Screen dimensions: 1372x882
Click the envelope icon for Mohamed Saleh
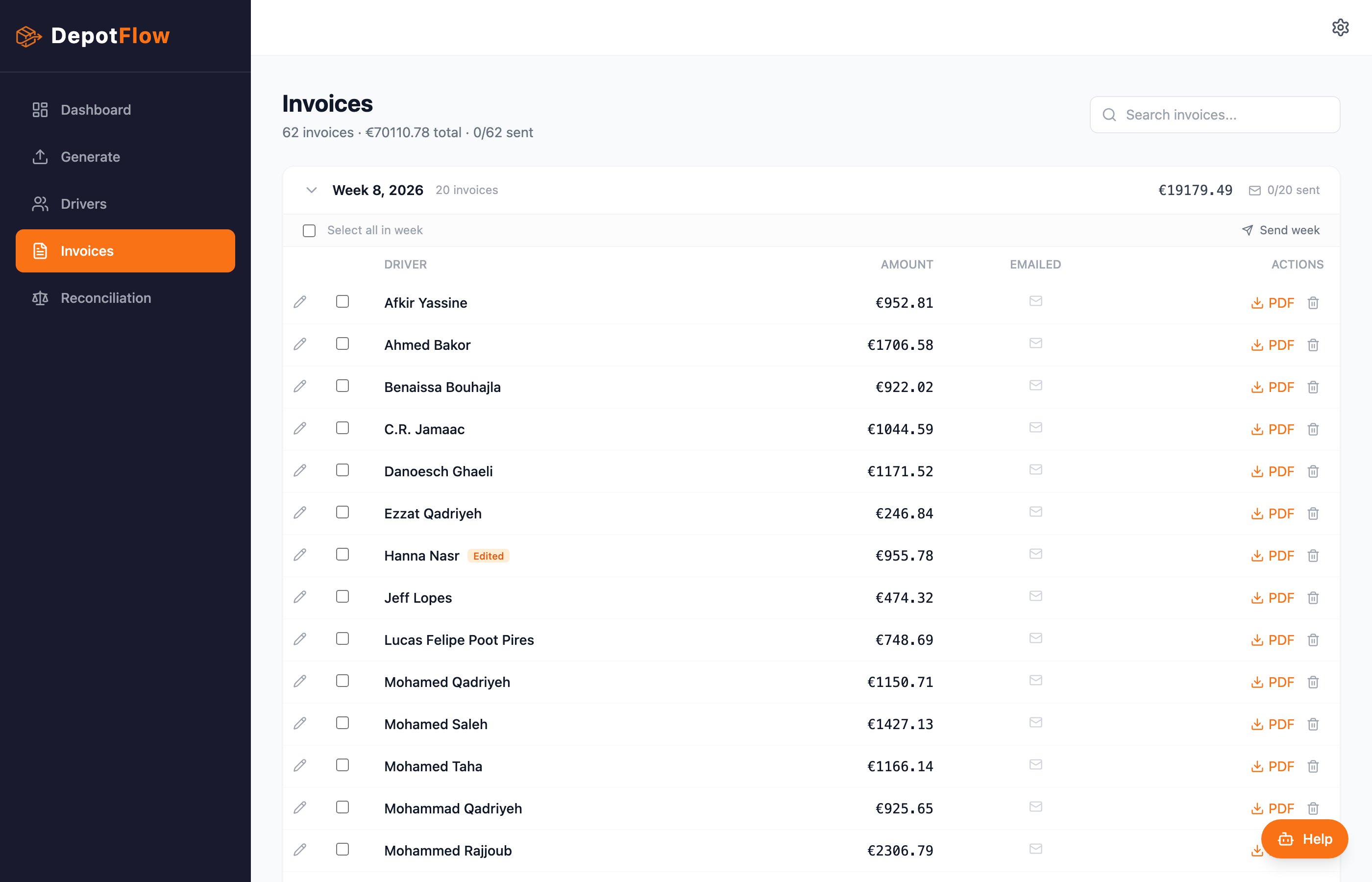pyautogui.click(x=1035, y=723)
